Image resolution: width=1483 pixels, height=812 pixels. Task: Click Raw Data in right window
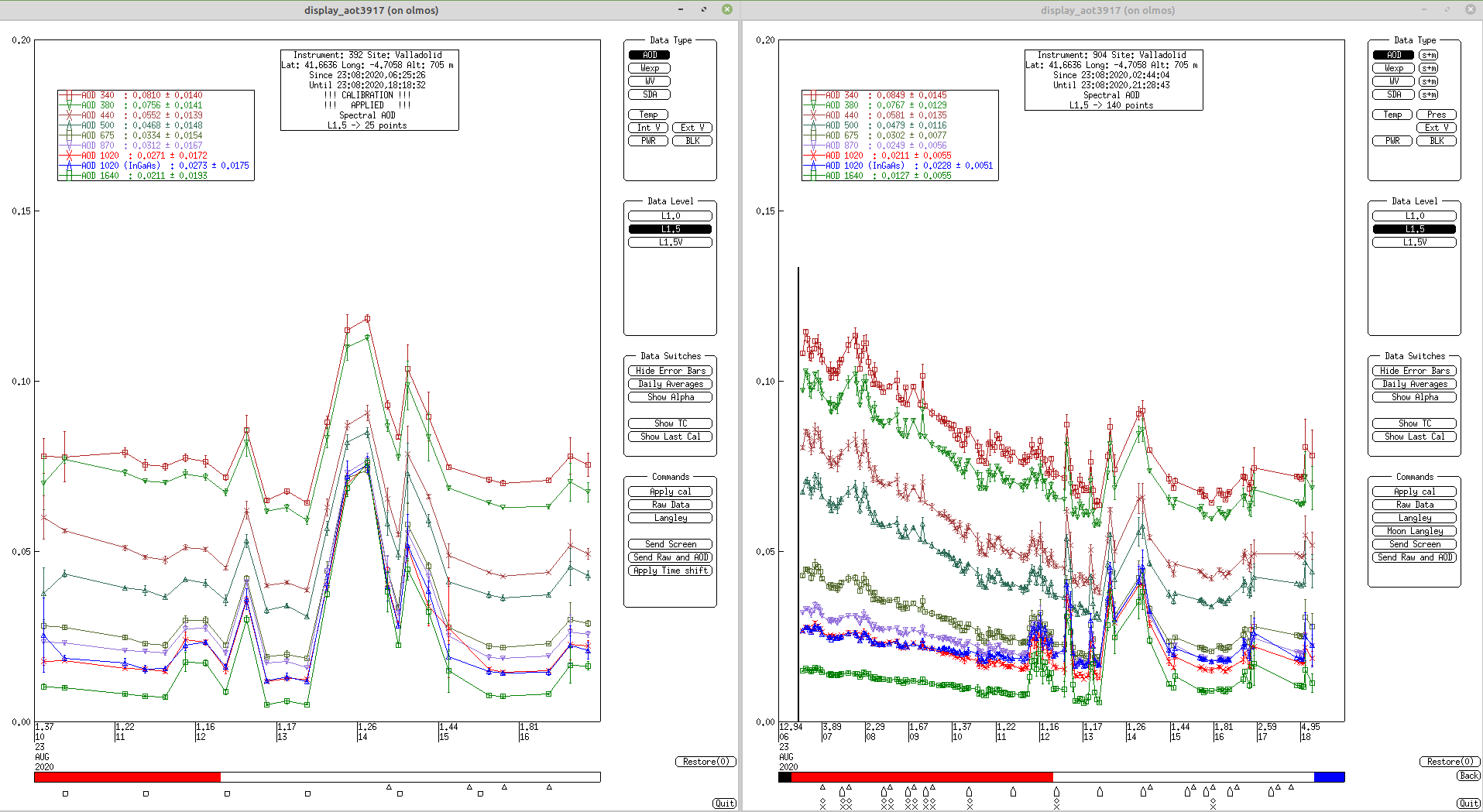(1414, 505)
